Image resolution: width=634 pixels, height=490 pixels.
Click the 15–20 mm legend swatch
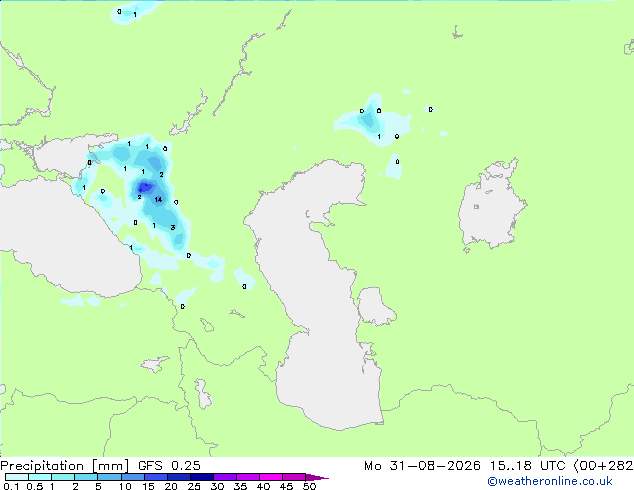coord(156,477)
